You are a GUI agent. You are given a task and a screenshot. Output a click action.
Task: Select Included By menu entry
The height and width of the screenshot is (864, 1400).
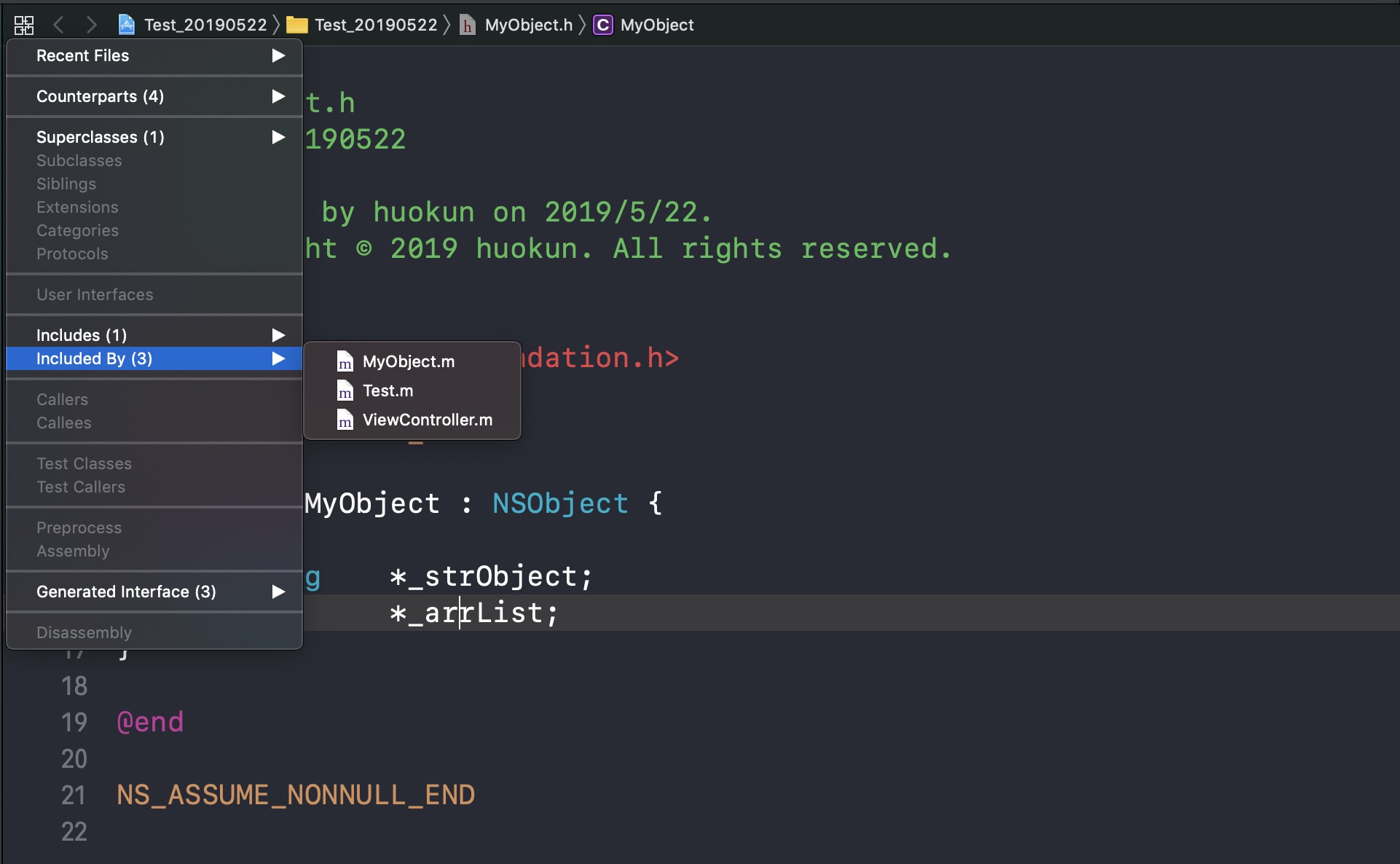94,358
